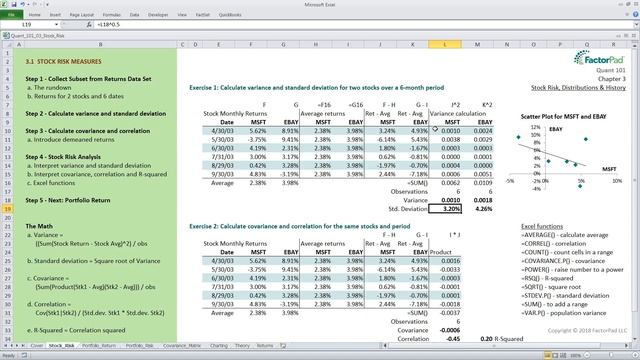The width and height of the screenshot is (640, 360).
Task: Click the formula bar showing =L18^0.5
Action: 363,25
